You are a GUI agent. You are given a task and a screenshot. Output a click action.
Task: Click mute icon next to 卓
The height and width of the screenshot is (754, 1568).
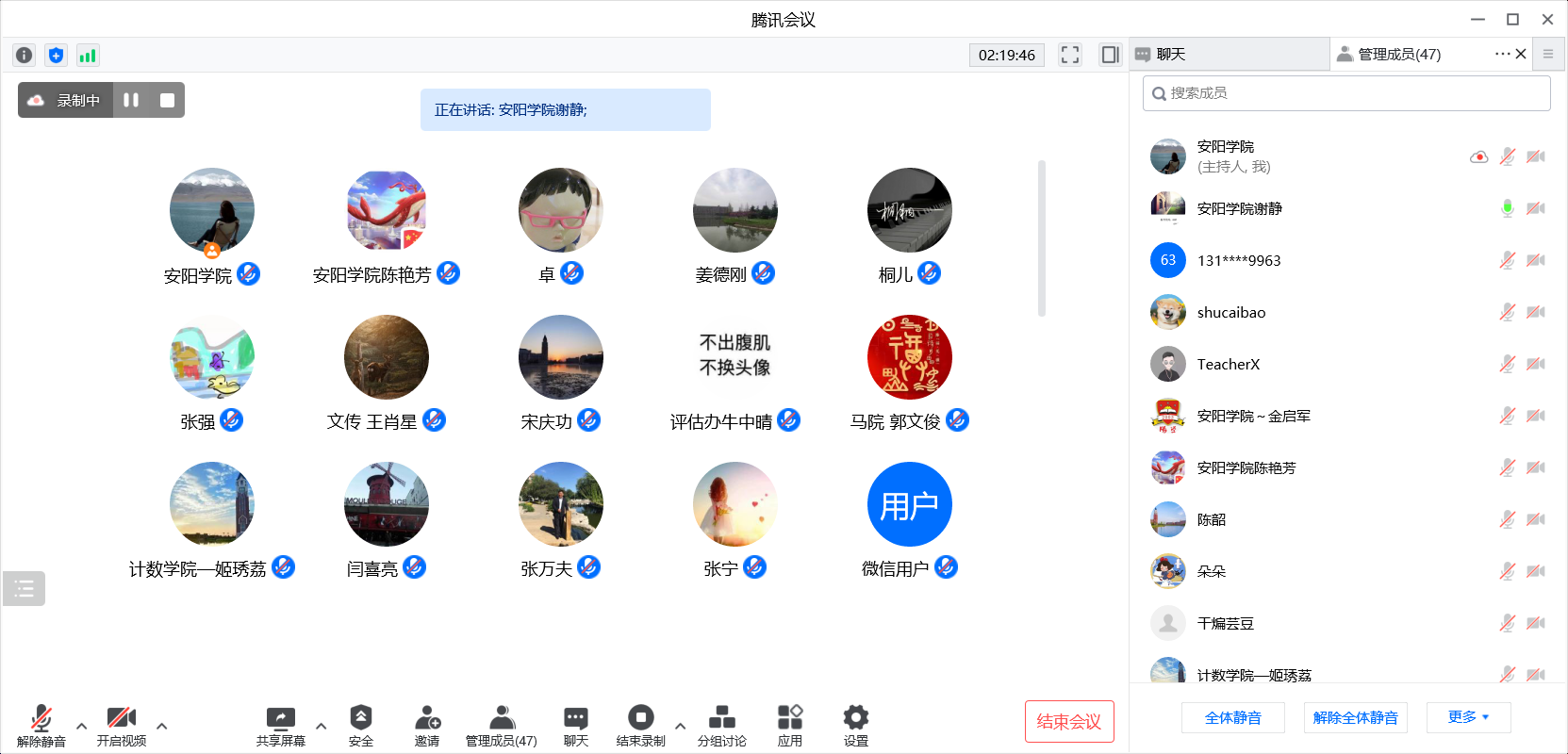point(571,273)
